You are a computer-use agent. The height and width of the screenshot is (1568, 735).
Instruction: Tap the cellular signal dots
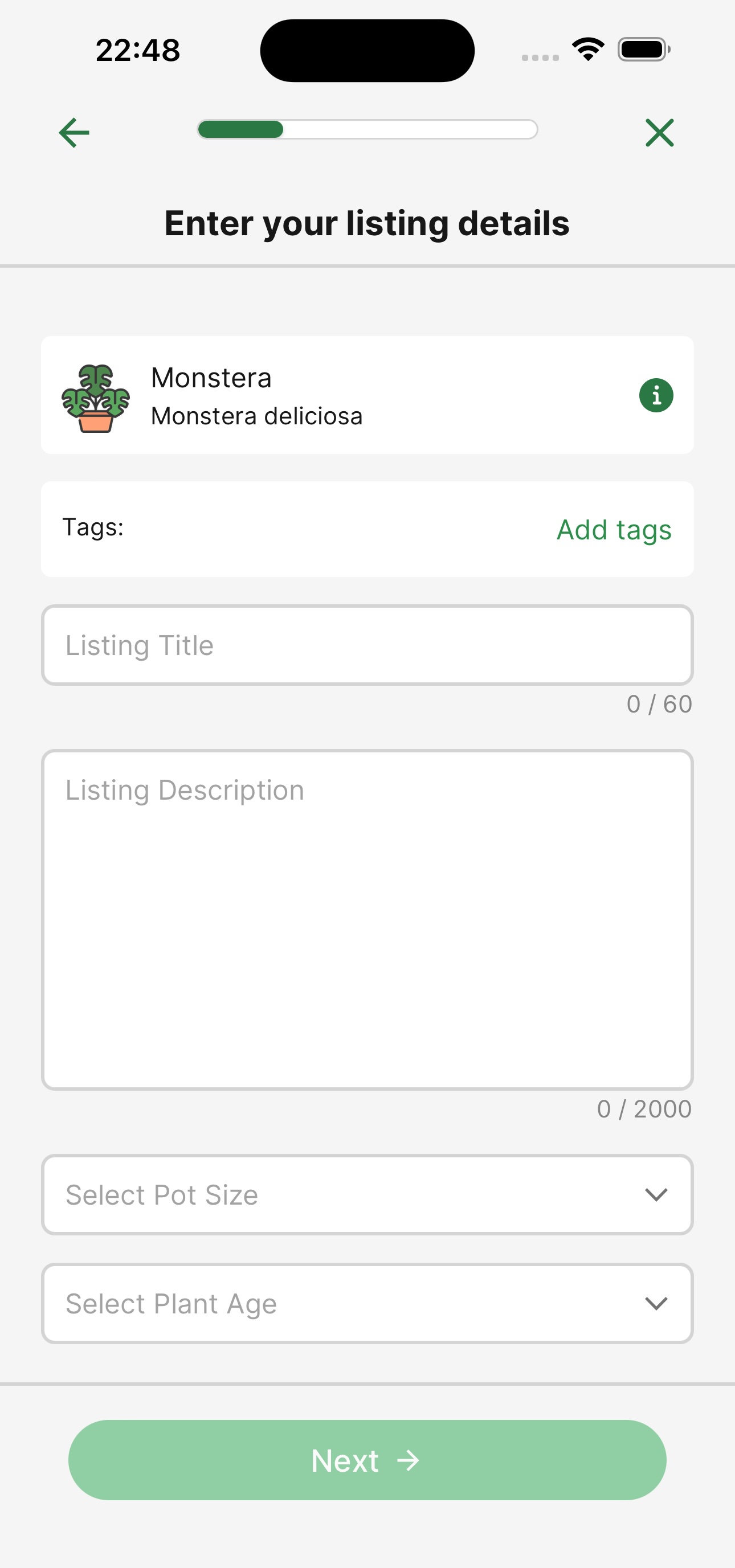coord(540,57)
